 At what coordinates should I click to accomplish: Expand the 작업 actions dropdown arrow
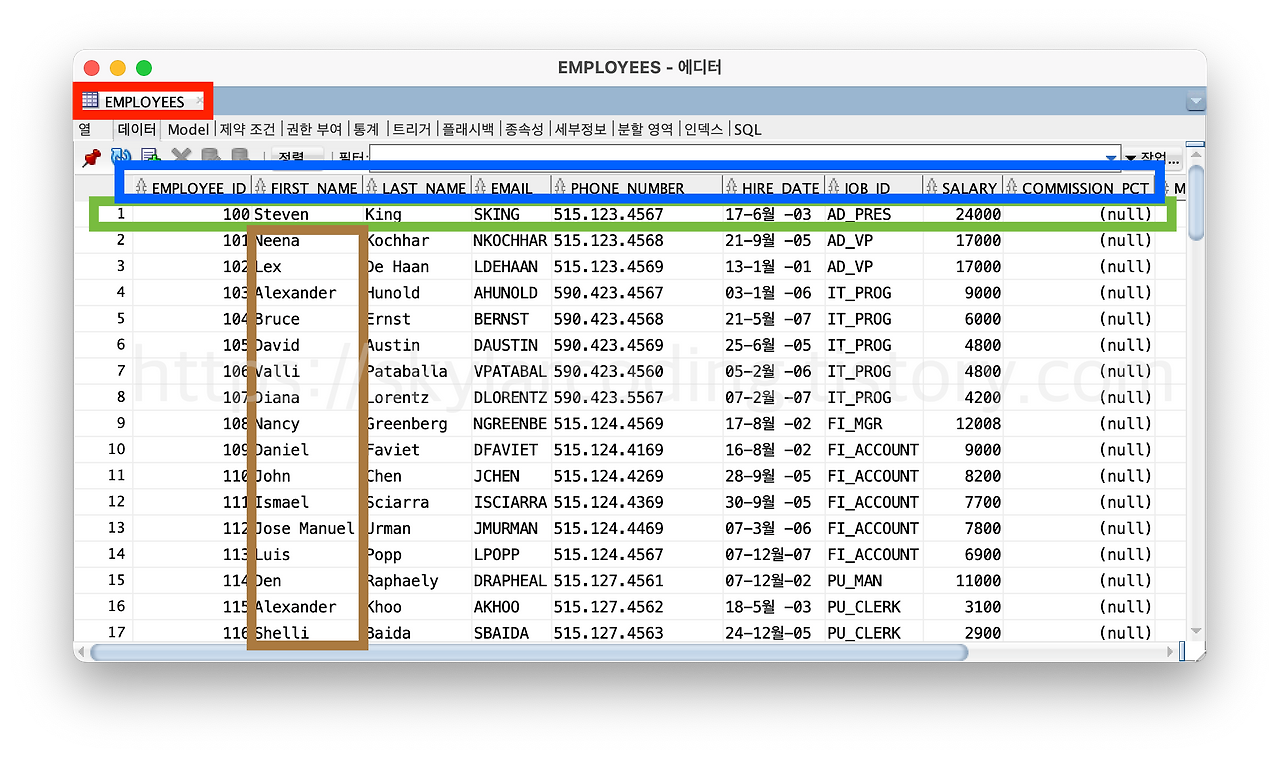[1129, 157]
